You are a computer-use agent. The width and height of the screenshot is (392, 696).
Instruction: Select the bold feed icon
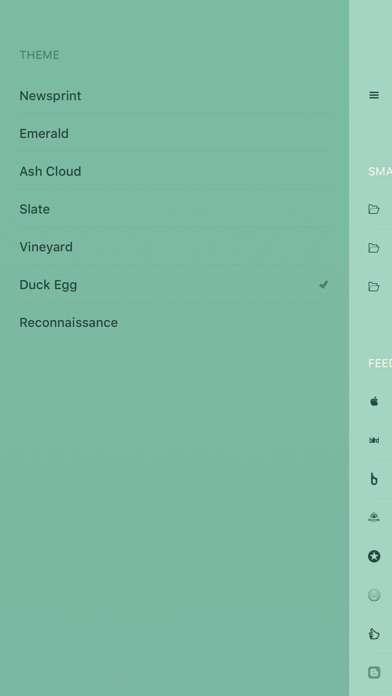pos(374,440)
